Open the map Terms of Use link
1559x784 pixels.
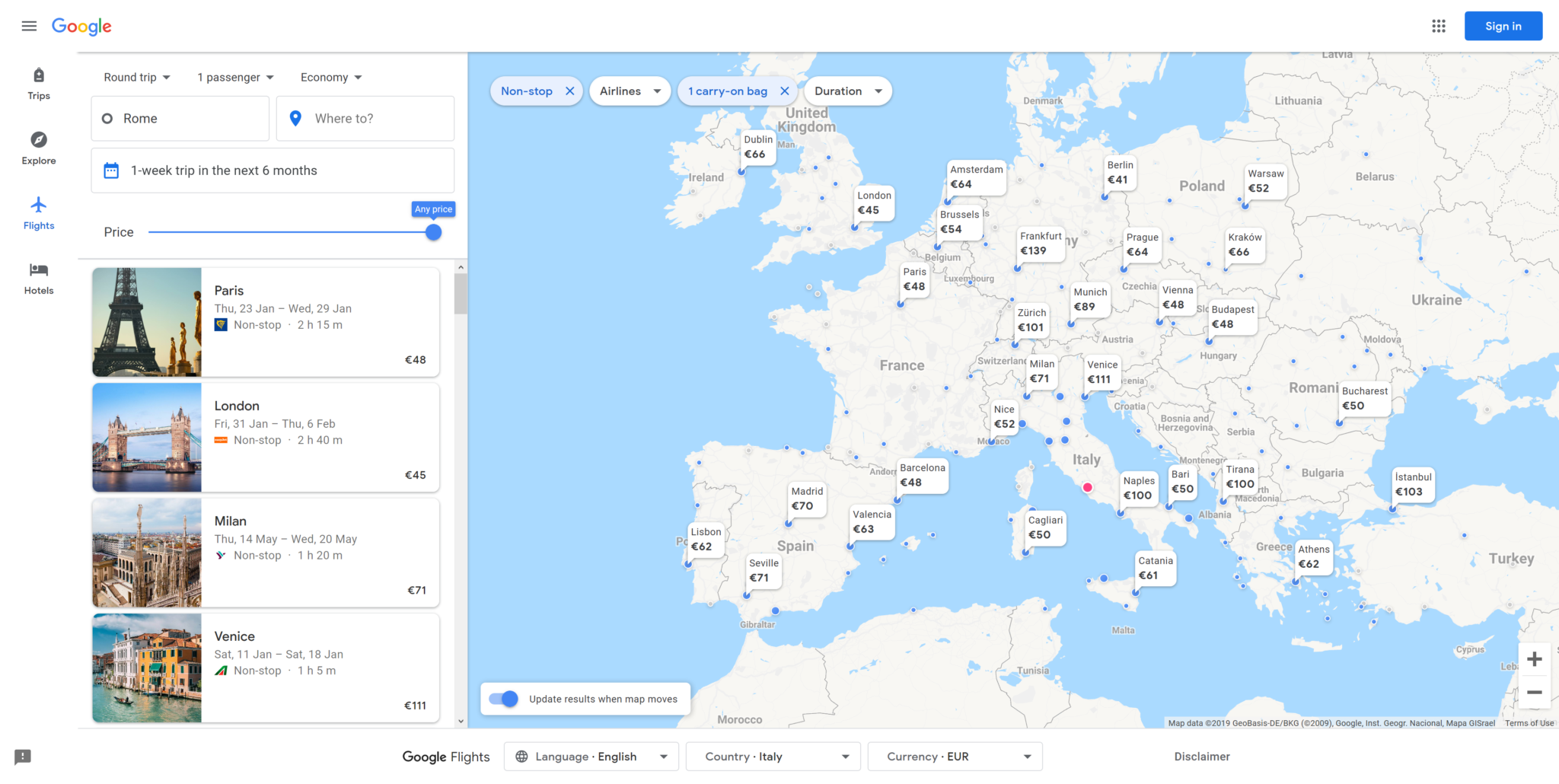[1529, 723]
